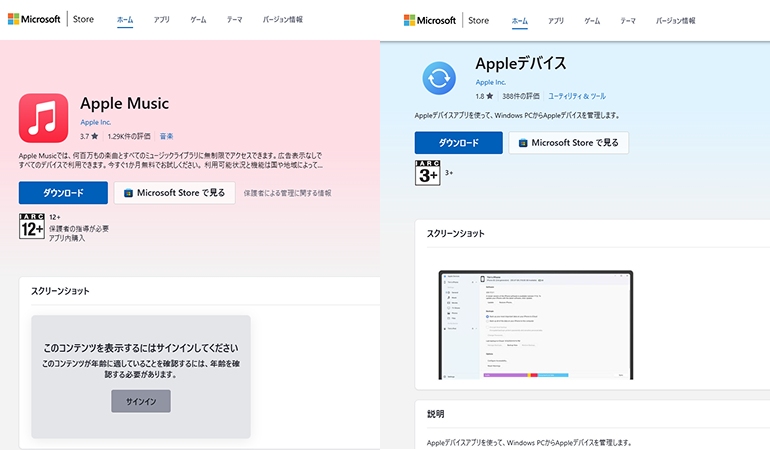Open バージョン情報 tab on Apple Music page
770x450 pixels.
282,20
